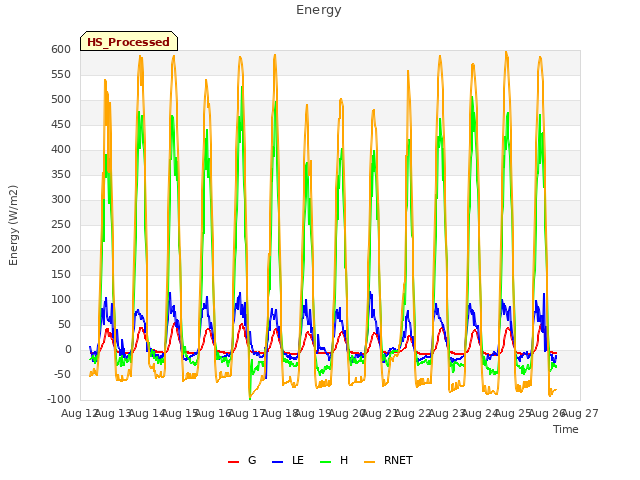Click the Energy (W/m2) y-axis label

point(13,225)
